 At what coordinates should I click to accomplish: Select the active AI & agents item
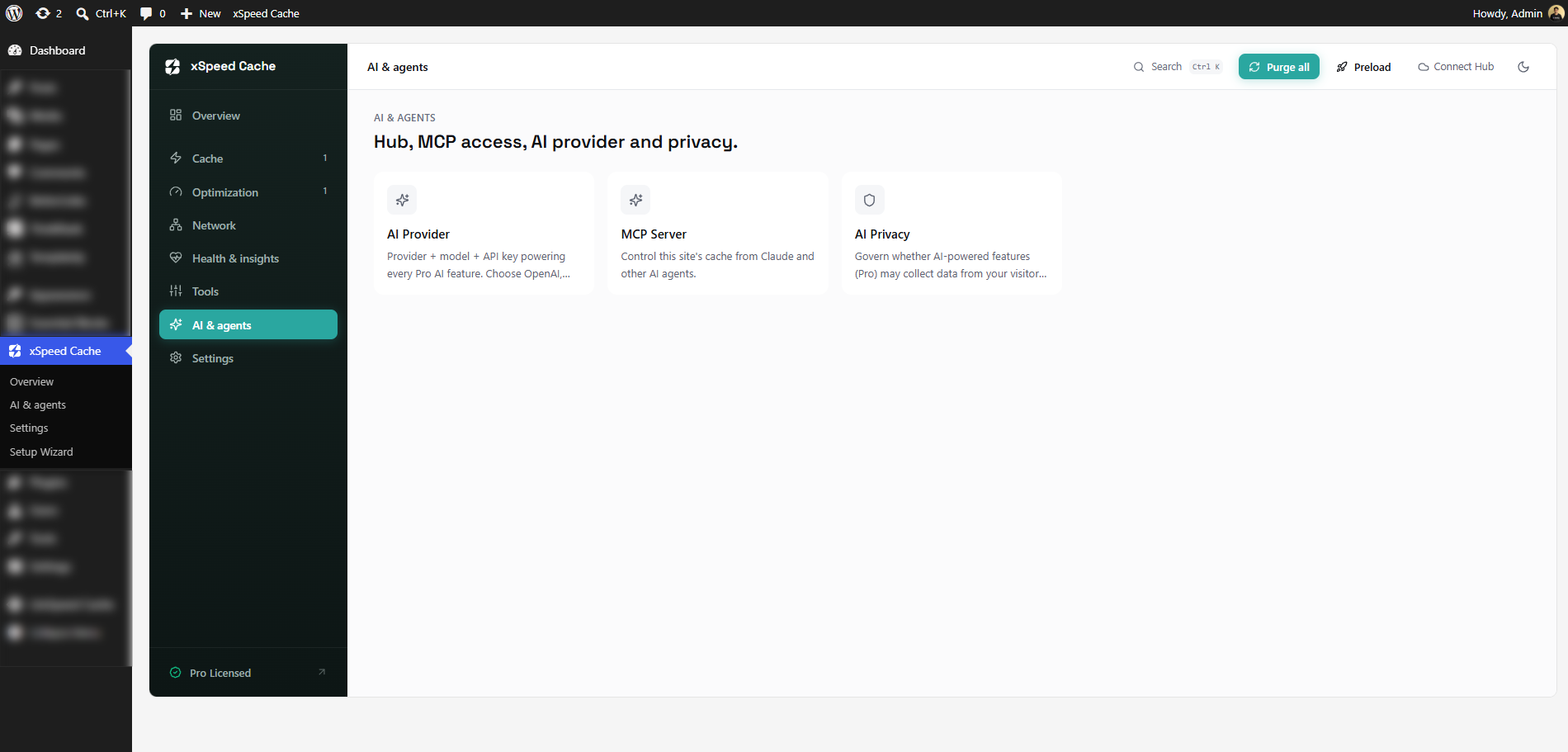pyautogui.click(x=248, y=324)
